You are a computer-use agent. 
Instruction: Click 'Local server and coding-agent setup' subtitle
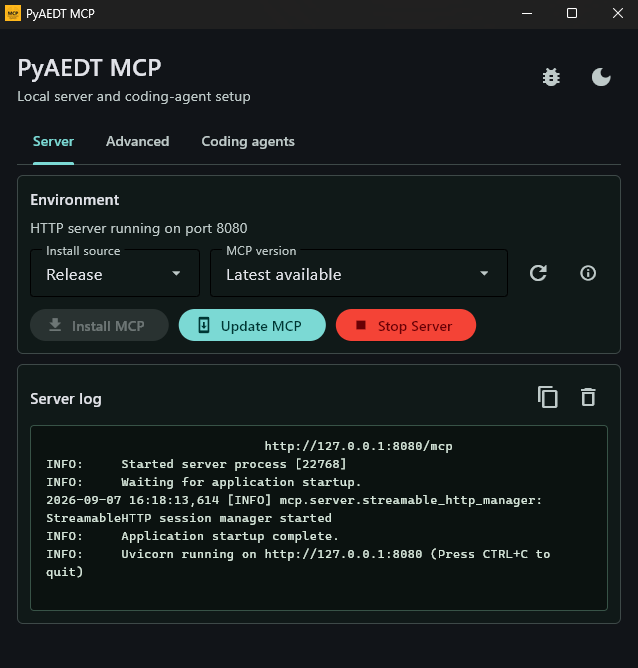134,97
